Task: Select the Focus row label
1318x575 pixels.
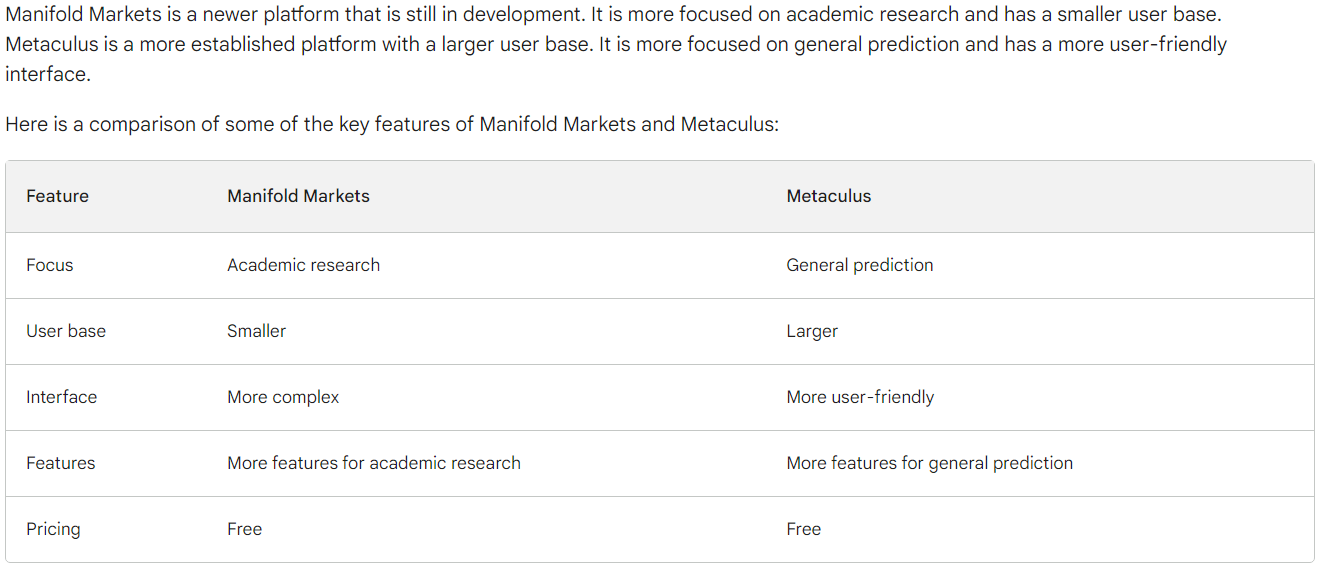Action: tap(49, 265)
